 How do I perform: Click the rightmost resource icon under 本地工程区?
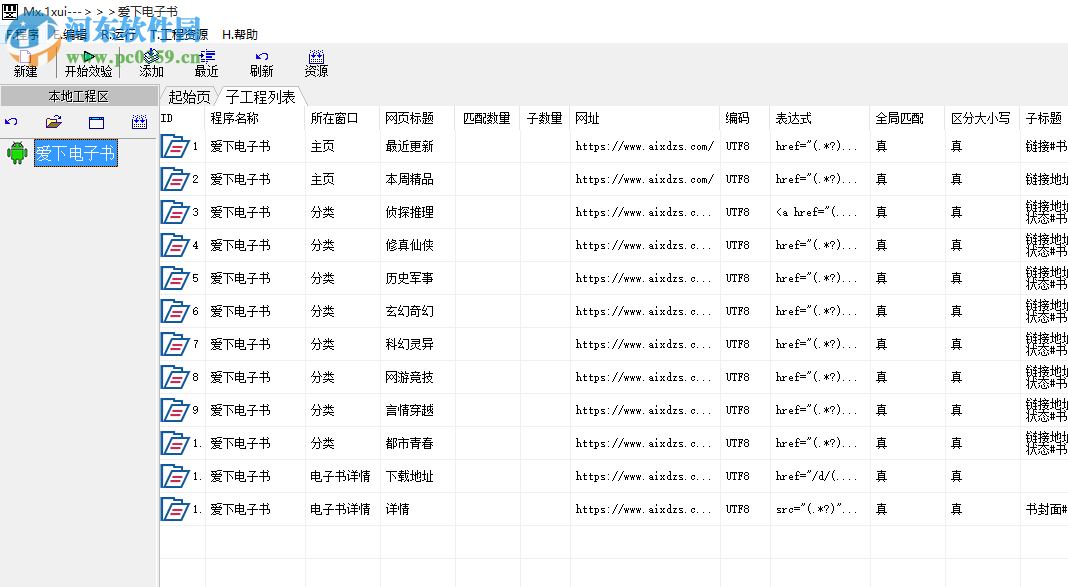pos(138,121)
